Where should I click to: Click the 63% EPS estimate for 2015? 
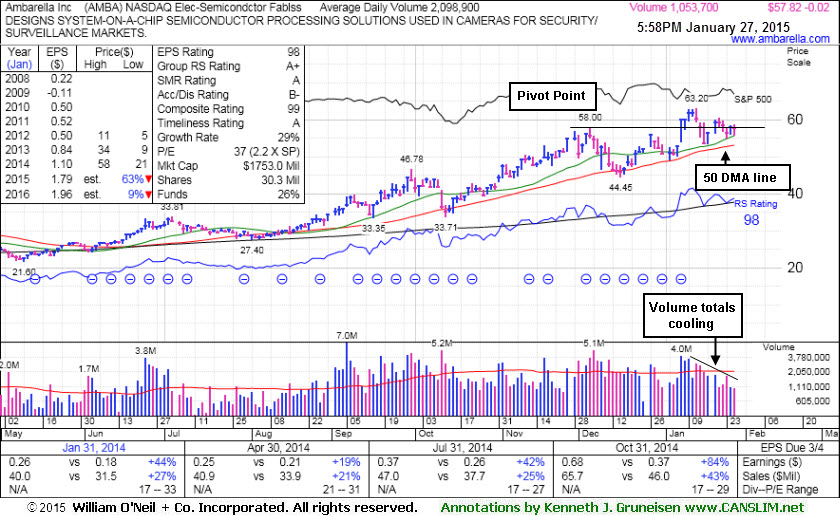click(x=133, y=179)
